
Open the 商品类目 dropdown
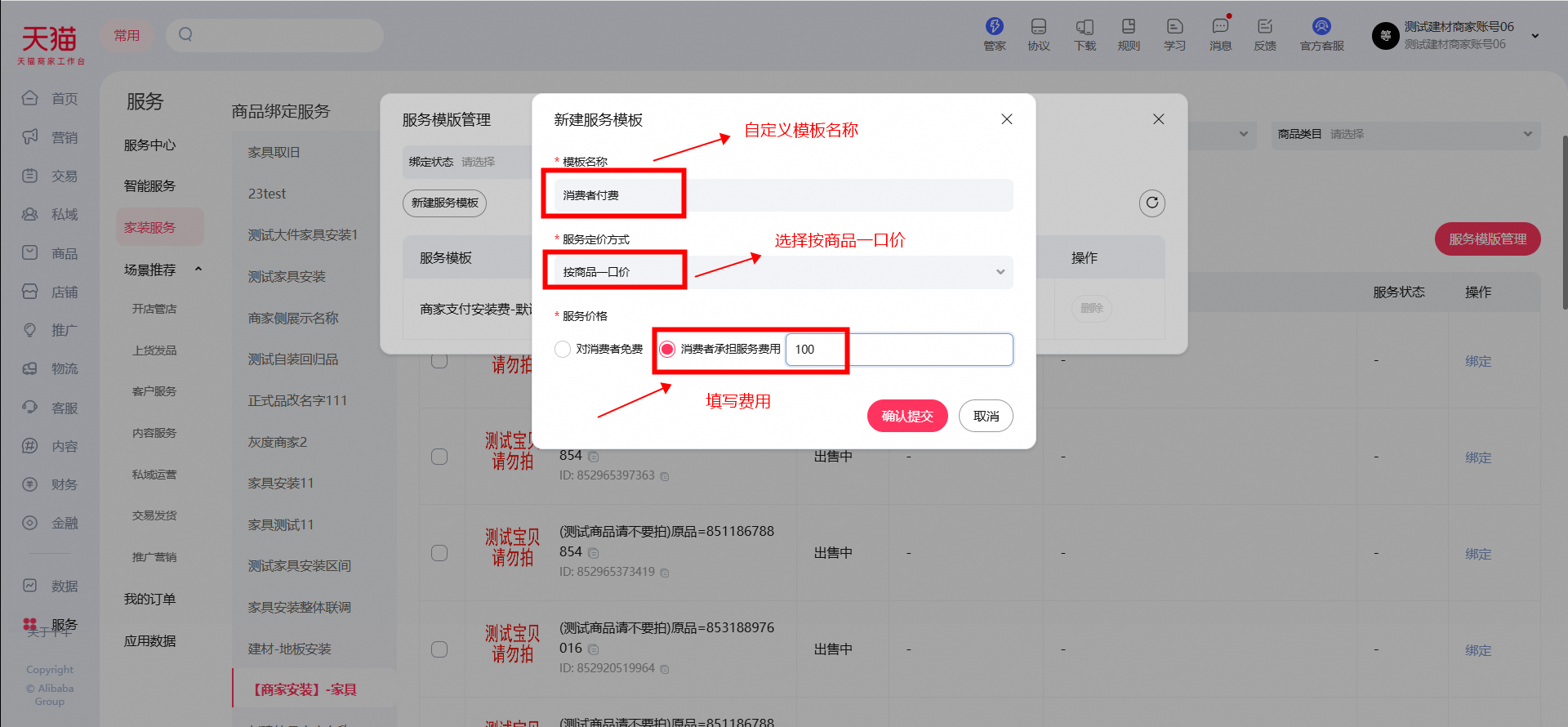pyautogui.click(x=1405, y=134)
